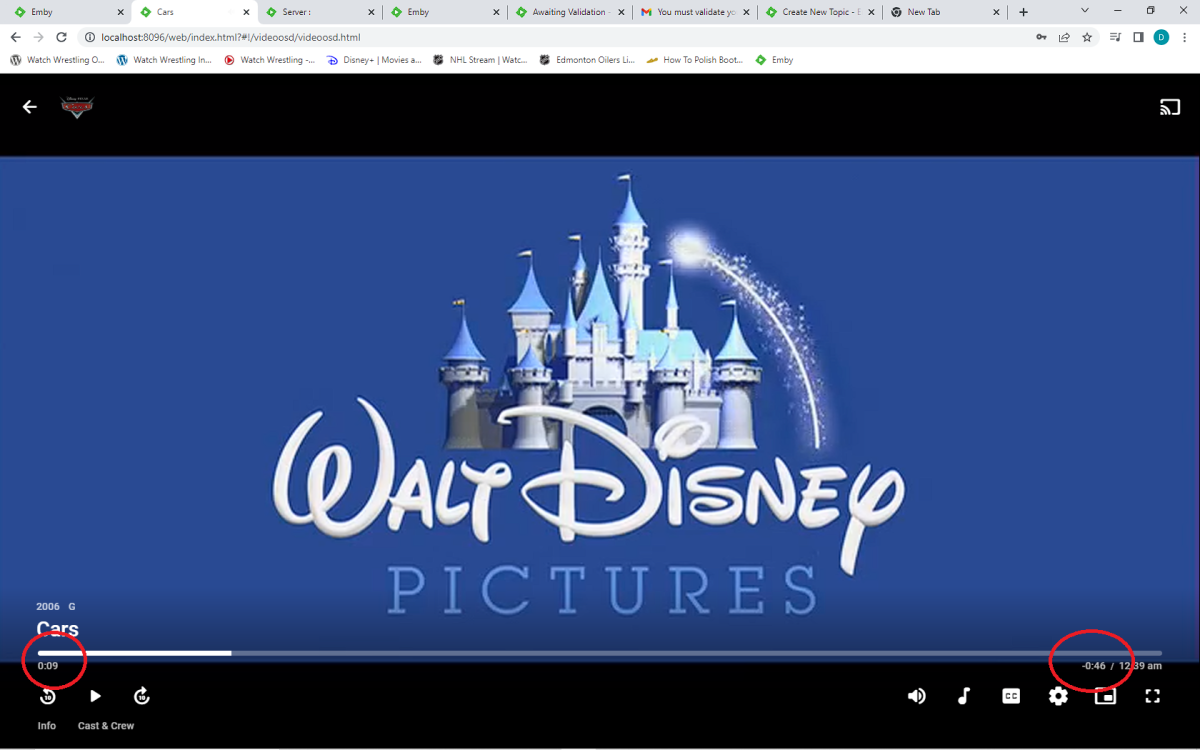The height and width of the screenshot is (750, 1200).
Task: Click the localhost:8096 address bar
Action: pyautogui.click(x=560, y=37)
